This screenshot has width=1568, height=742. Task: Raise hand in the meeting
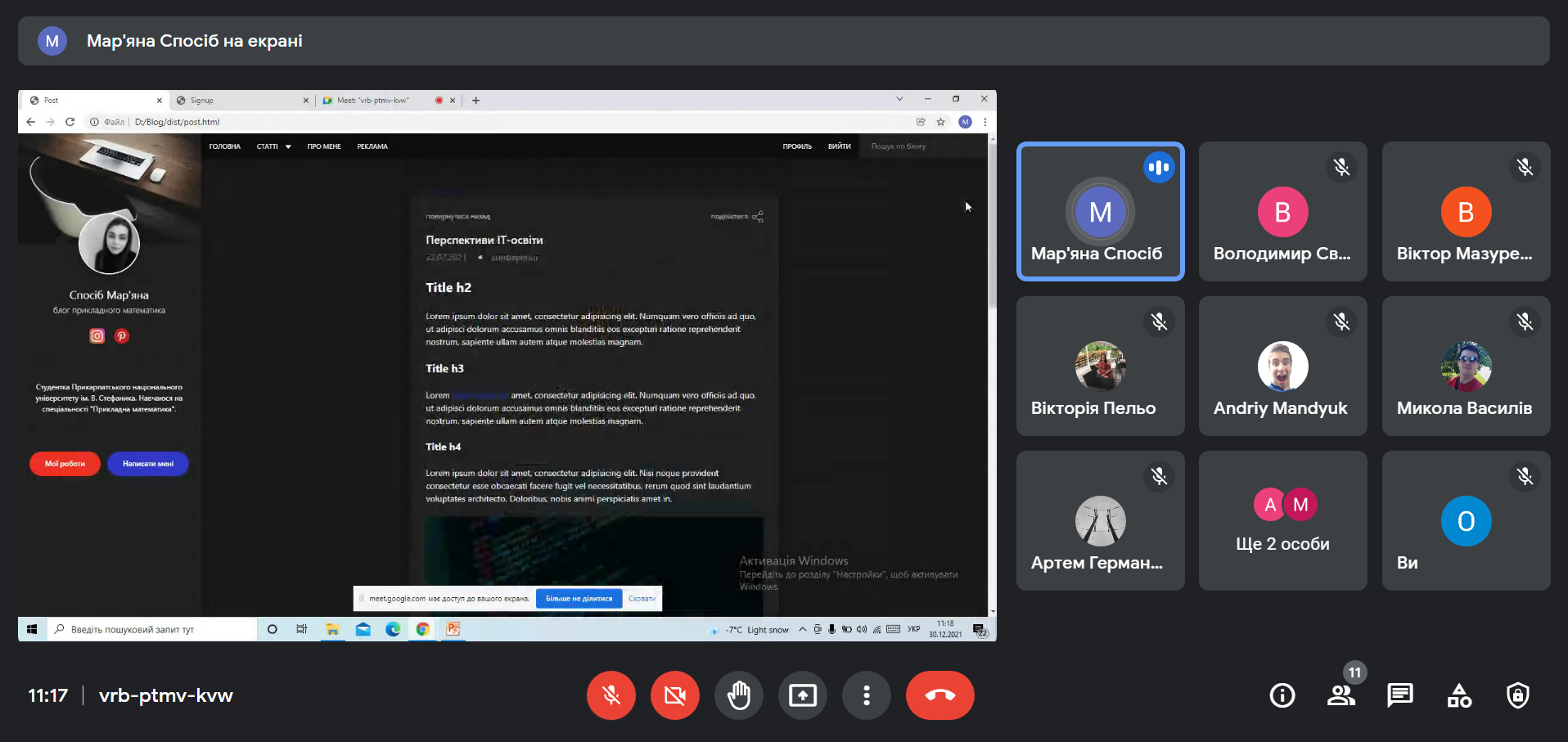point(739,695)
